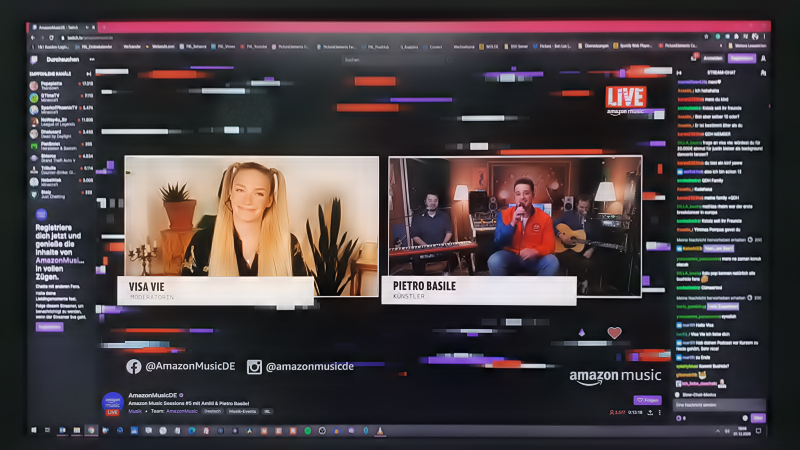Click the share icon below stream
Image resolution: width=800 pixels, height=450 pixels.
[x=648, y=412]
